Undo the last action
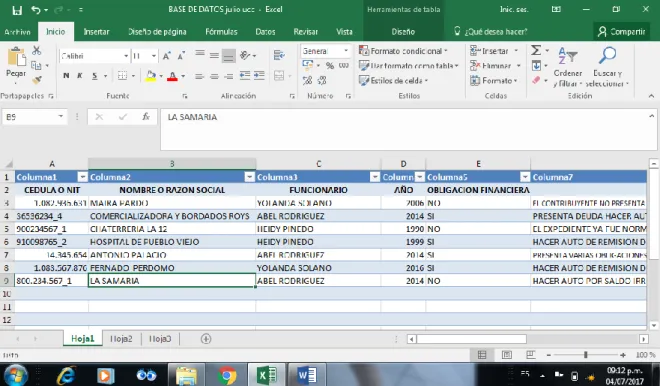The width and height of the screenshot is (660, 386). pyautogui.click(x=36, y=10)
